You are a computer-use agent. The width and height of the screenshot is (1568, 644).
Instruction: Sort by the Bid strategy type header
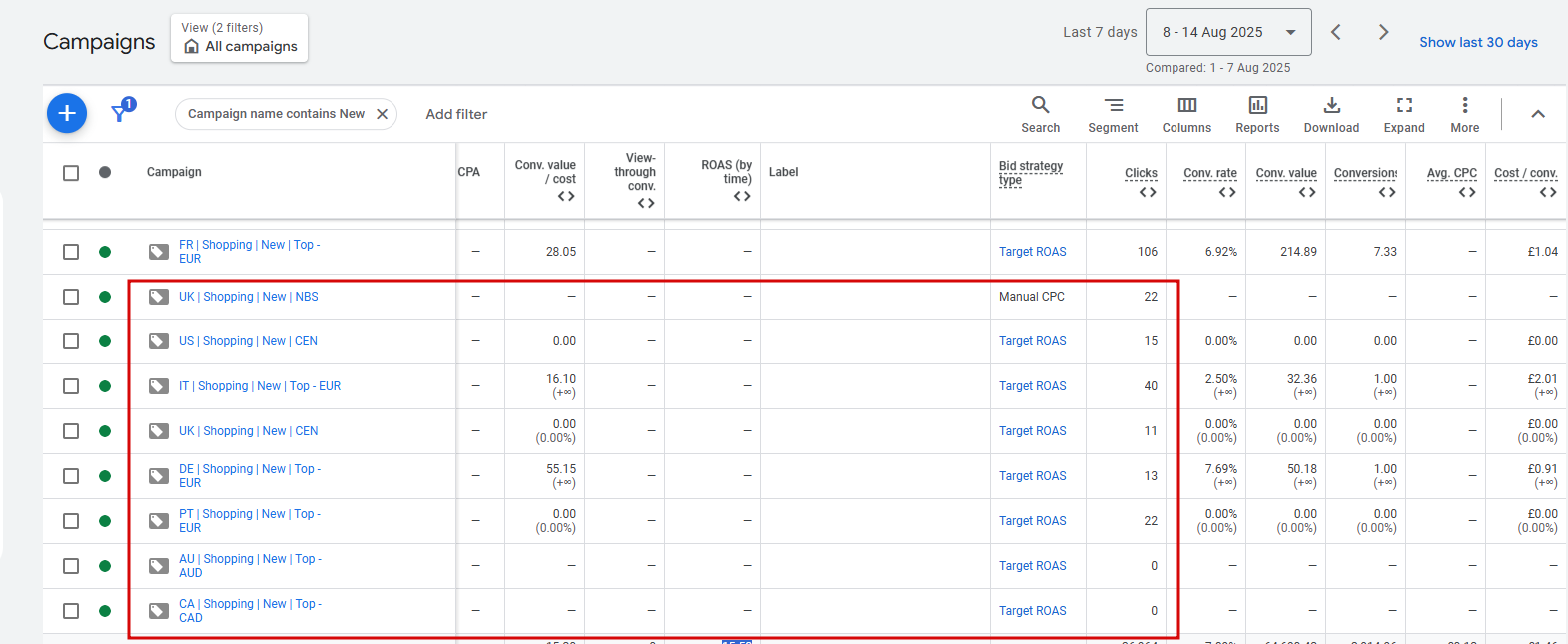coord(1030,172)
